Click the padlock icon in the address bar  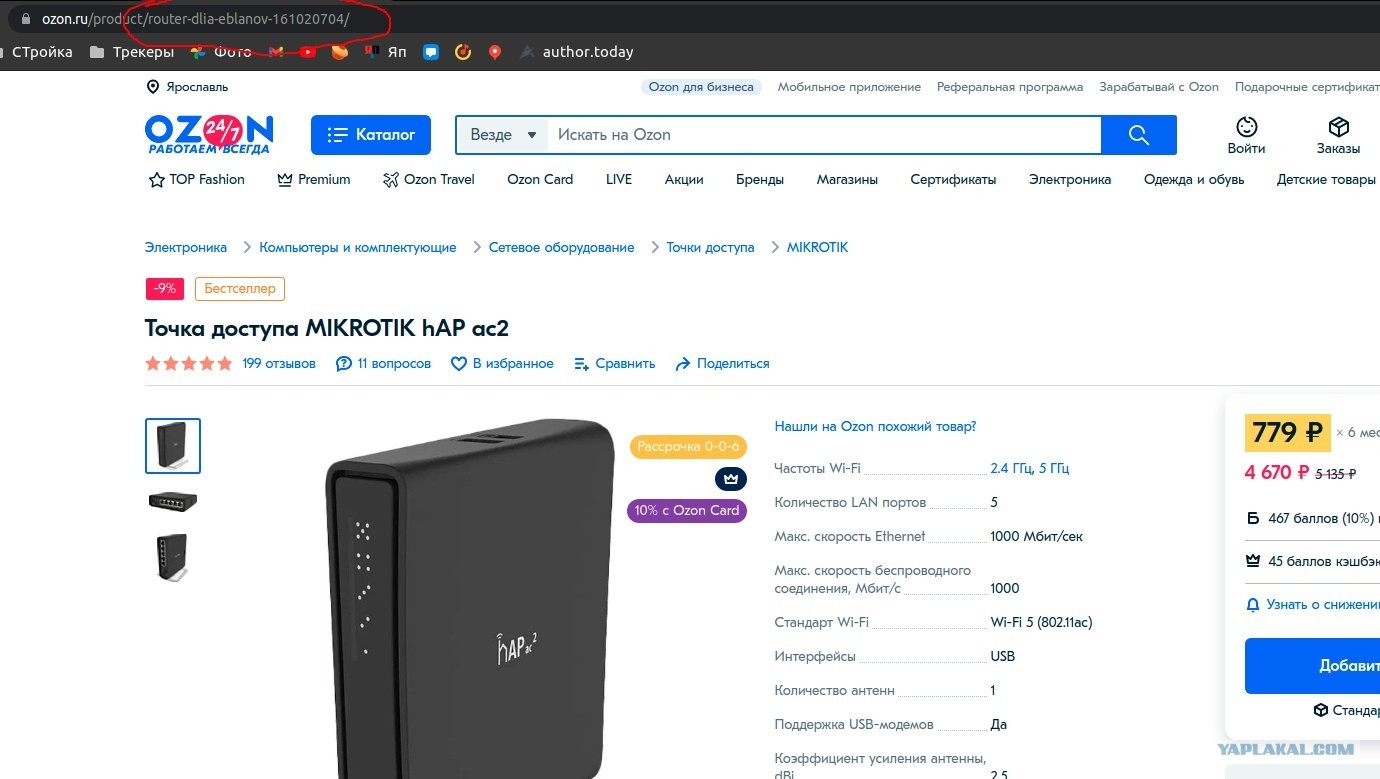25,20
